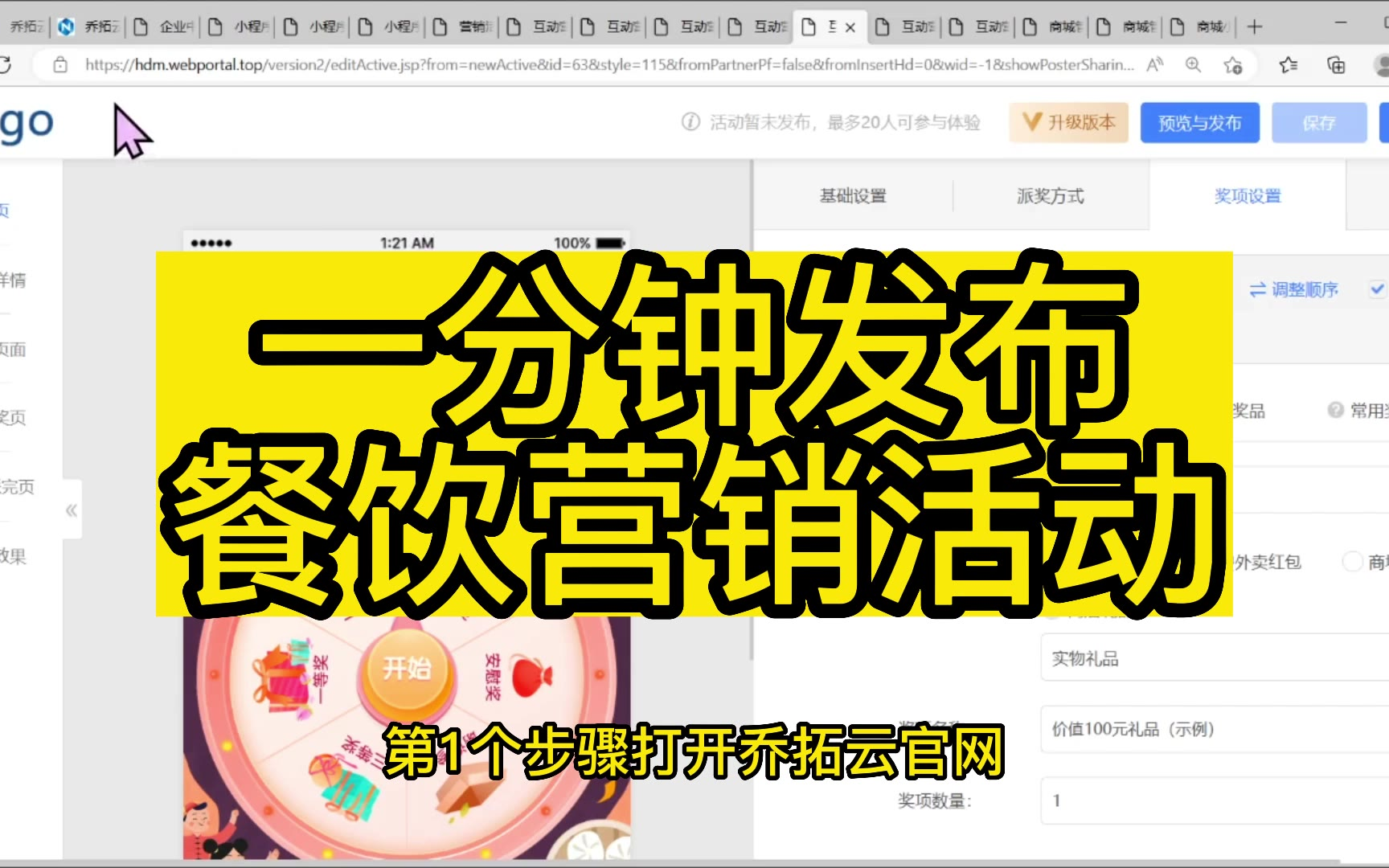
Task: Click the '奖项数量:' label
Action: (935, 800)
